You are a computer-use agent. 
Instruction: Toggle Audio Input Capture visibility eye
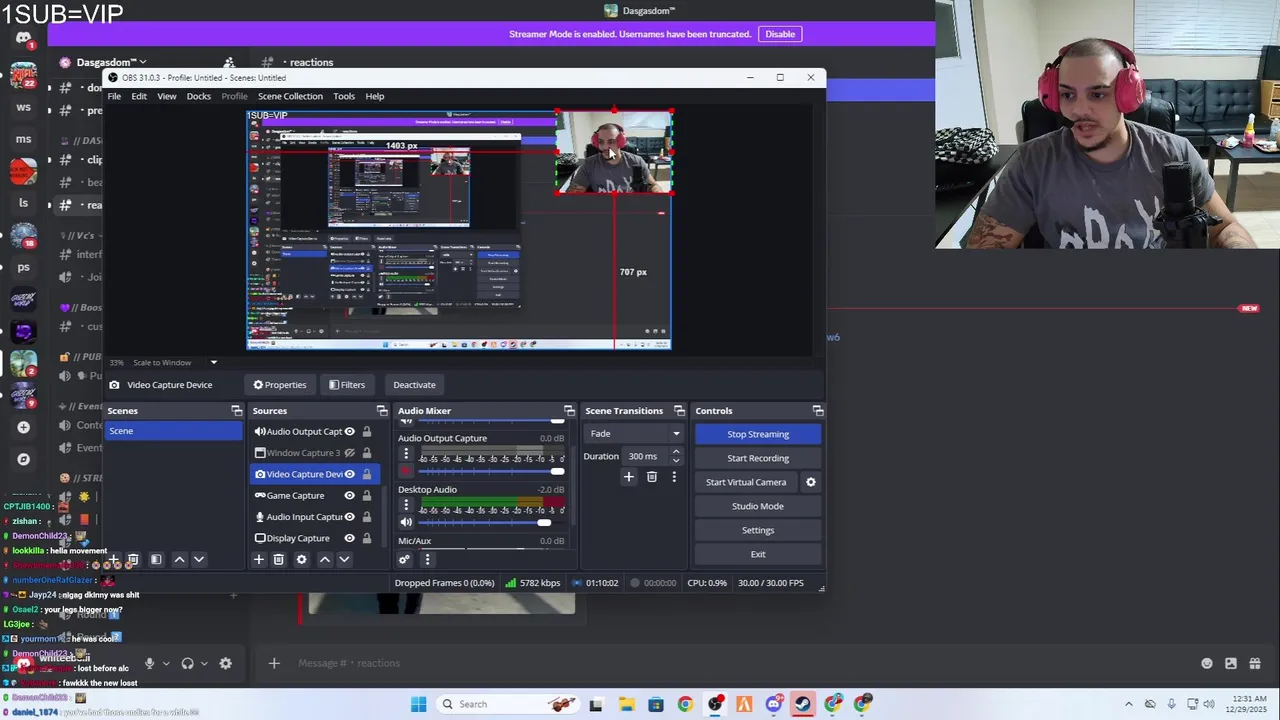(x=349, y=517)
